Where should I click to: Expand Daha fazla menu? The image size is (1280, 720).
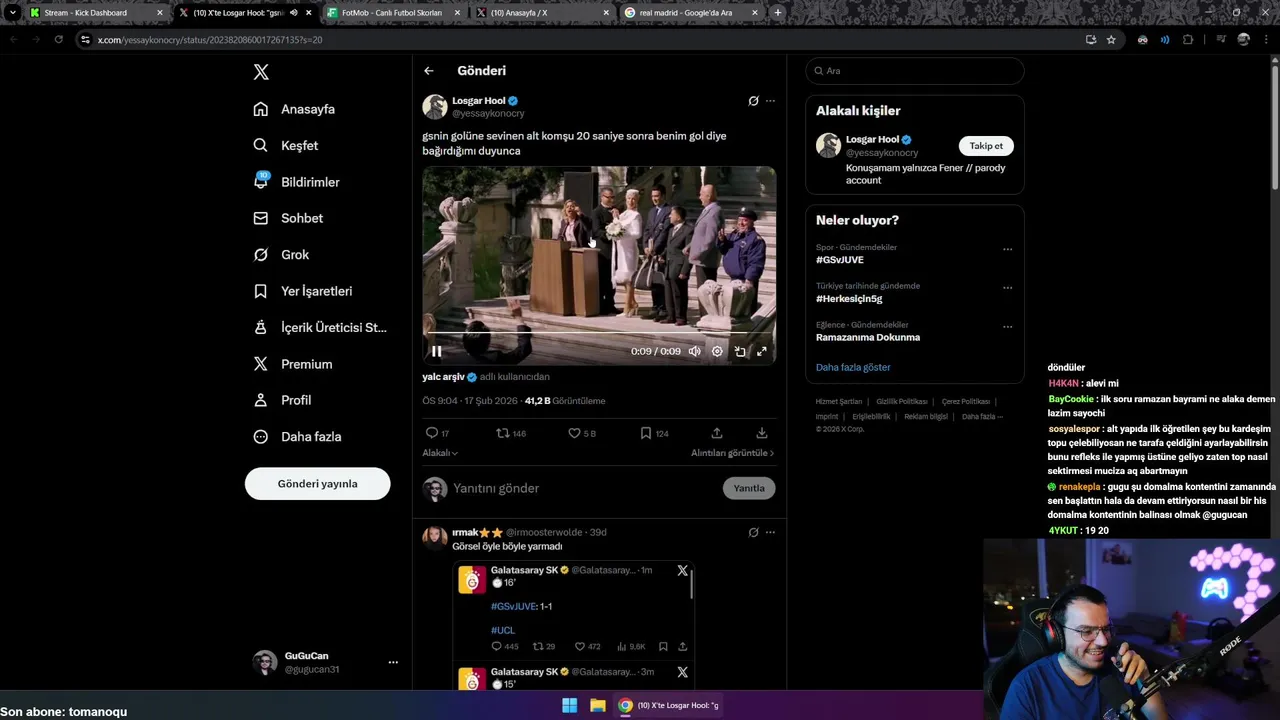[x=297, y=436]
